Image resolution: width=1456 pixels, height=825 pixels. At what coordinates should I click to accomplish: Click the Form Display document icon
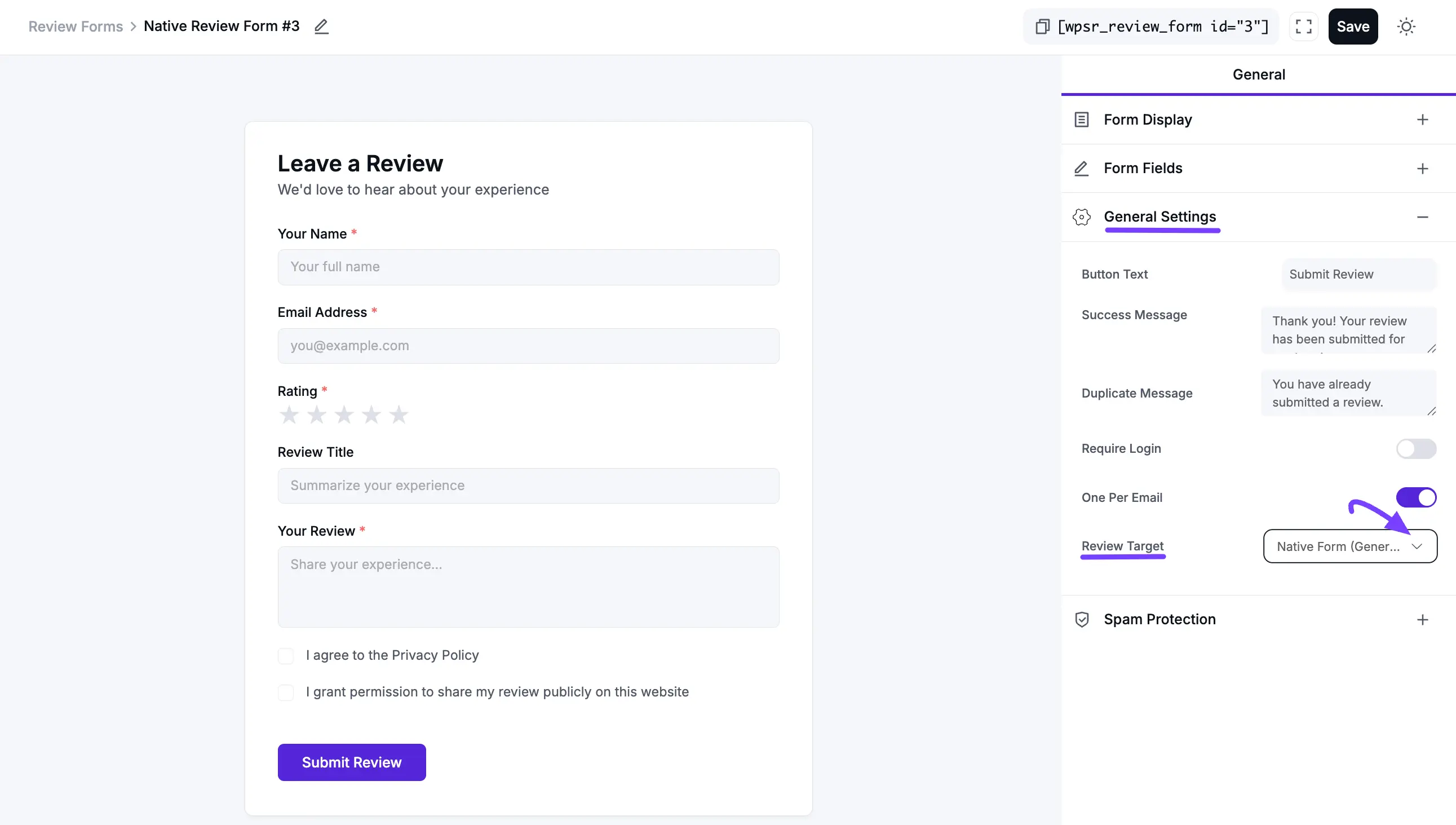tap(1082, 120)
